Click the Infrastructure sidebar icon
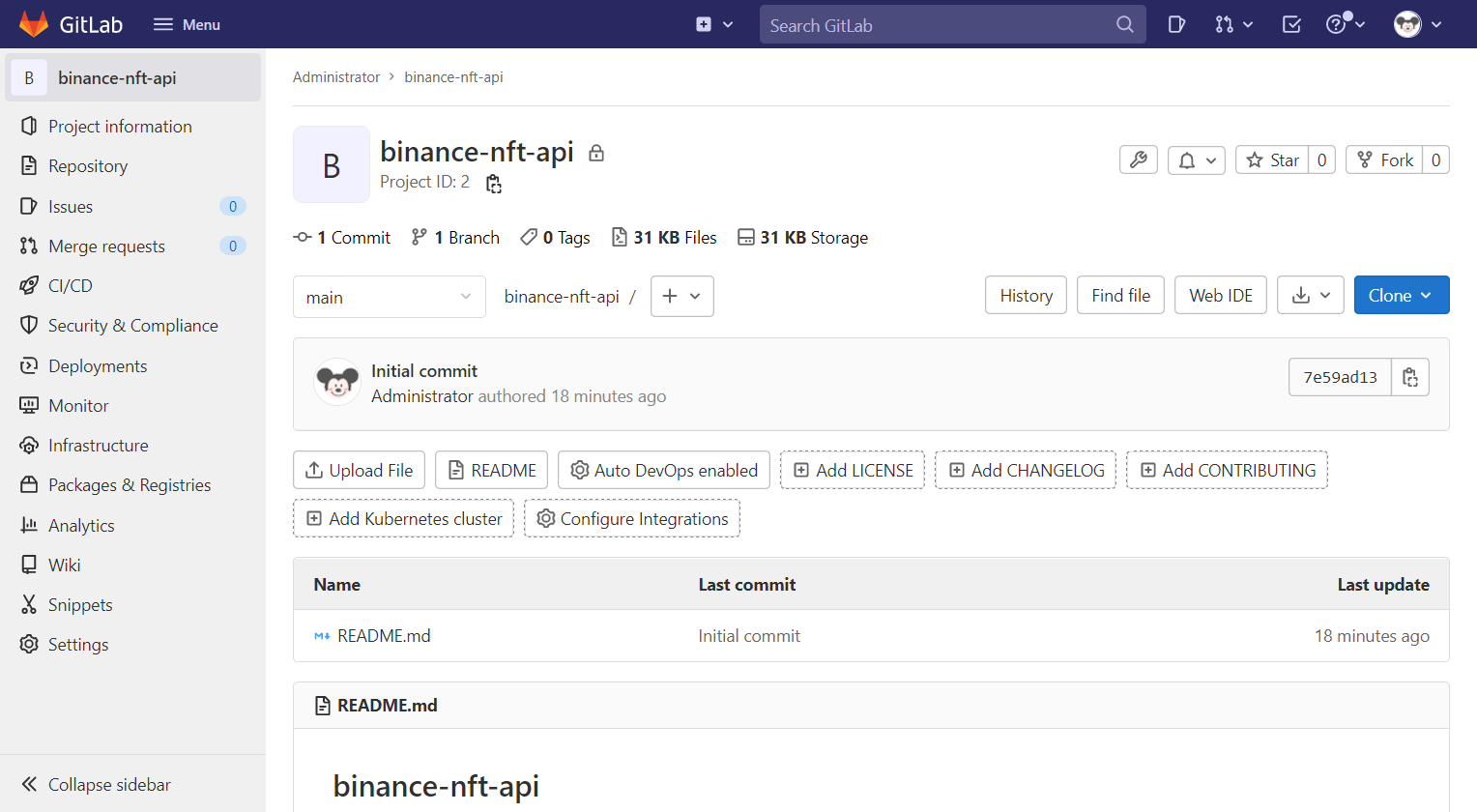1477x812 pixels. coord(29,446)
